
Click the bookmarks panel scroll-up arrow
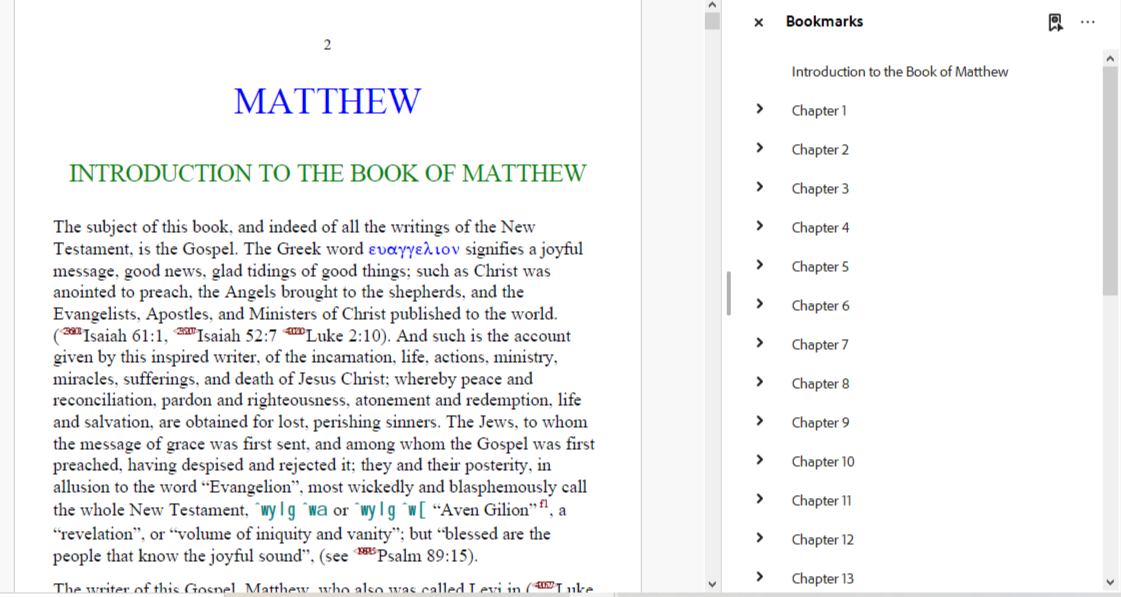[1110, 59]
